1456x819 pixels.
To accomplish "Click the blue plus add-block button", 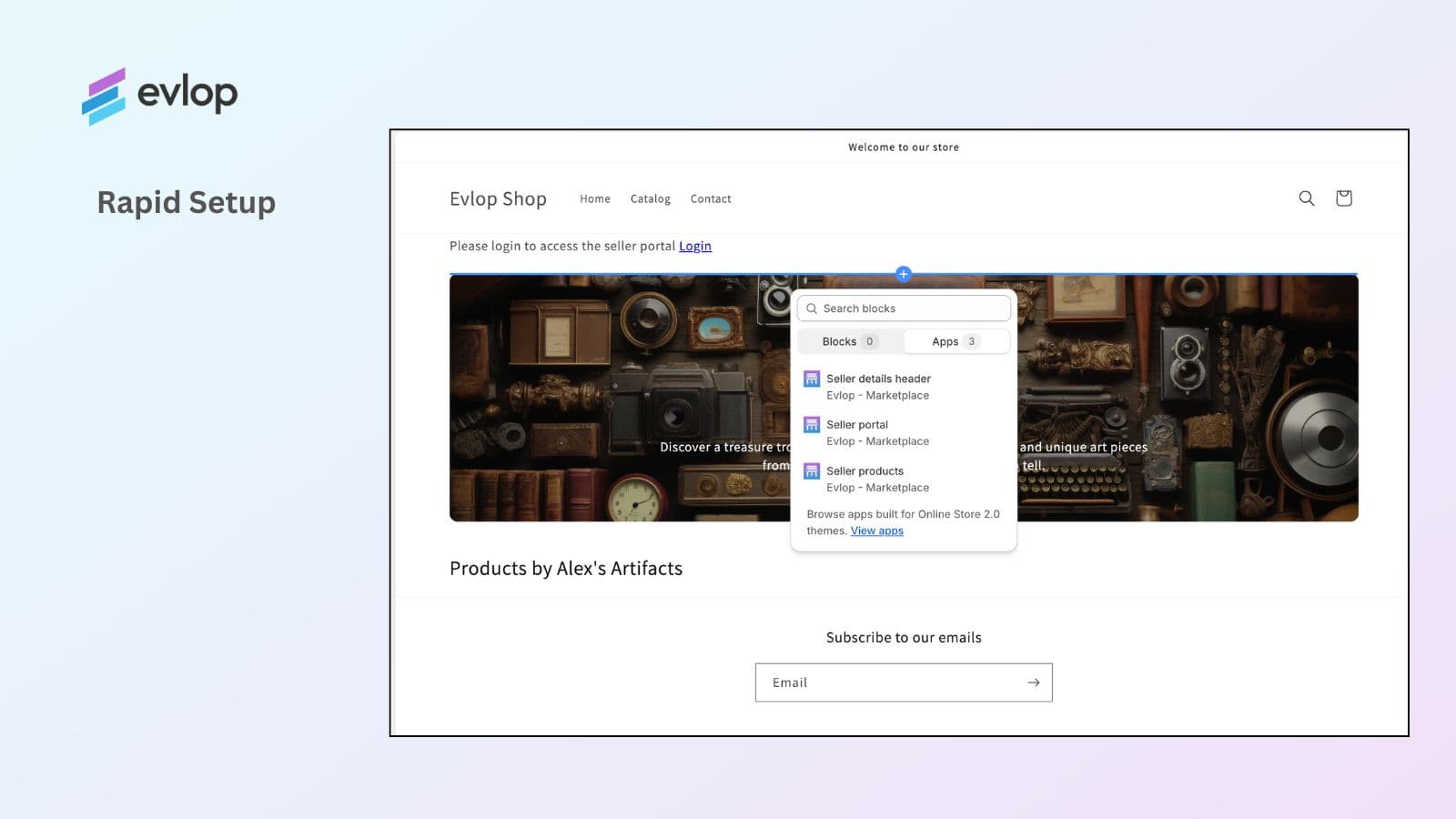I will tap(904, 274).
